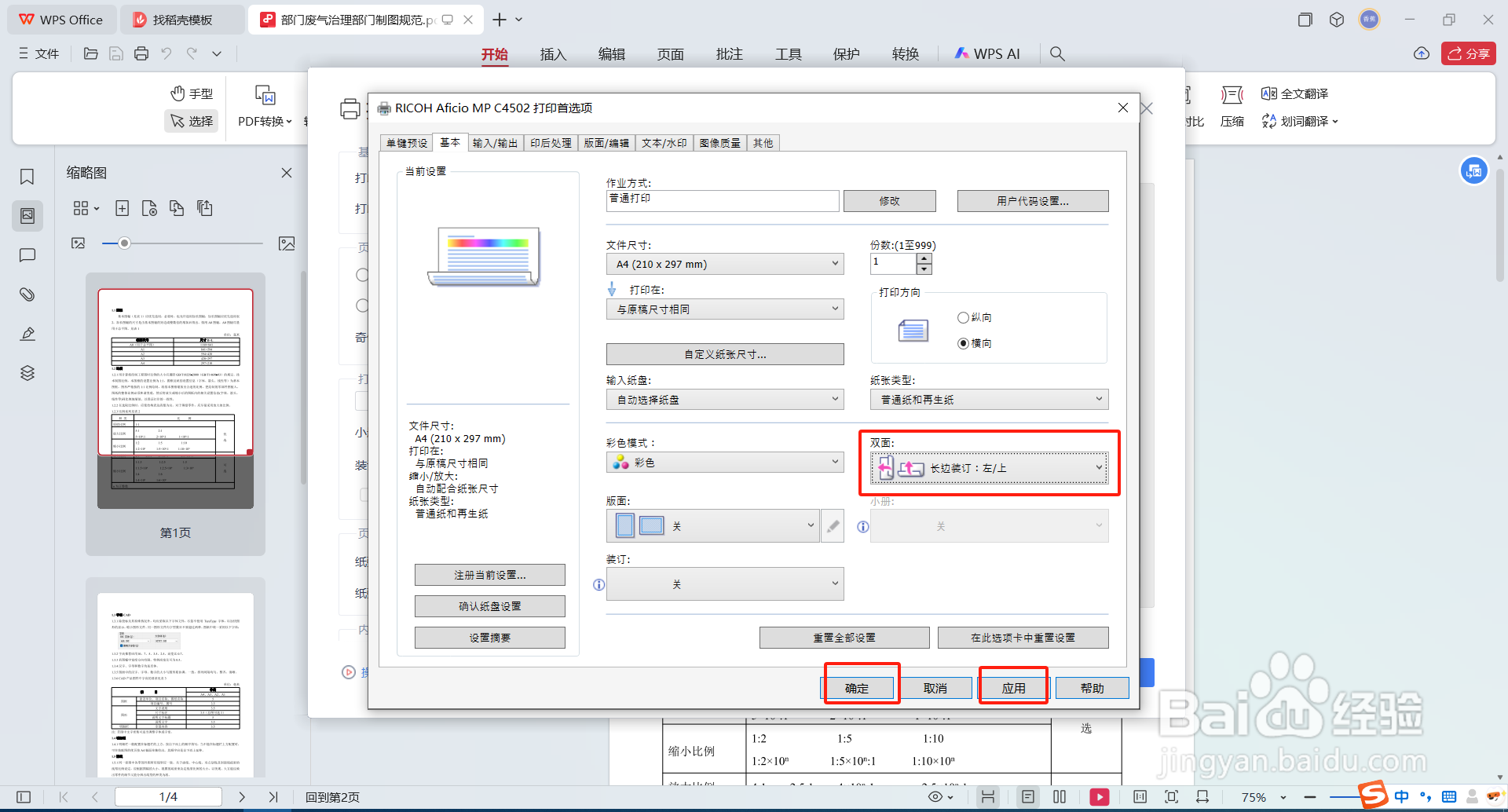
Task: Click the 重置全部设置 button
Action: pos(844,638)
